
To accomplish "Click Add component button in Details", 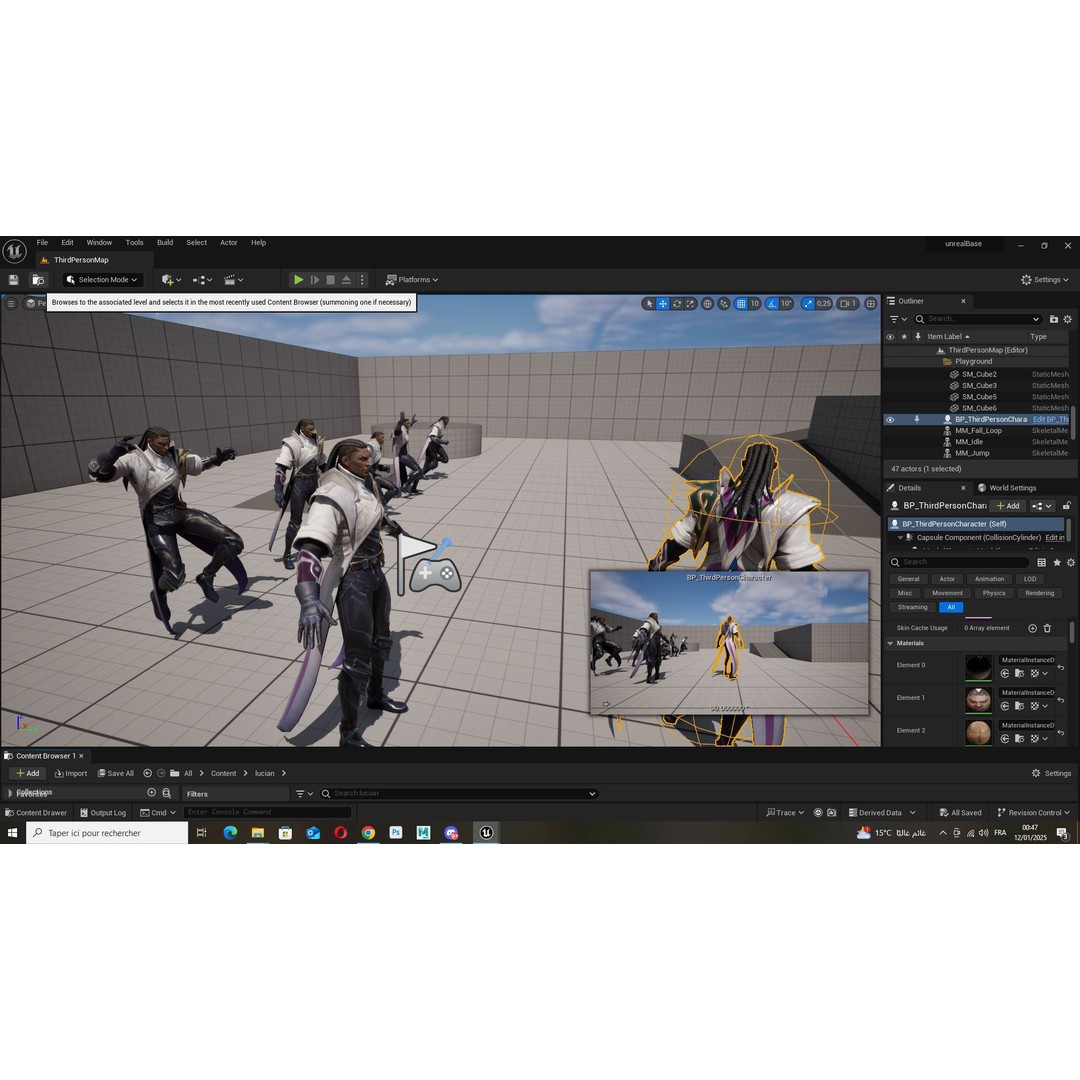I will 1008,506.
